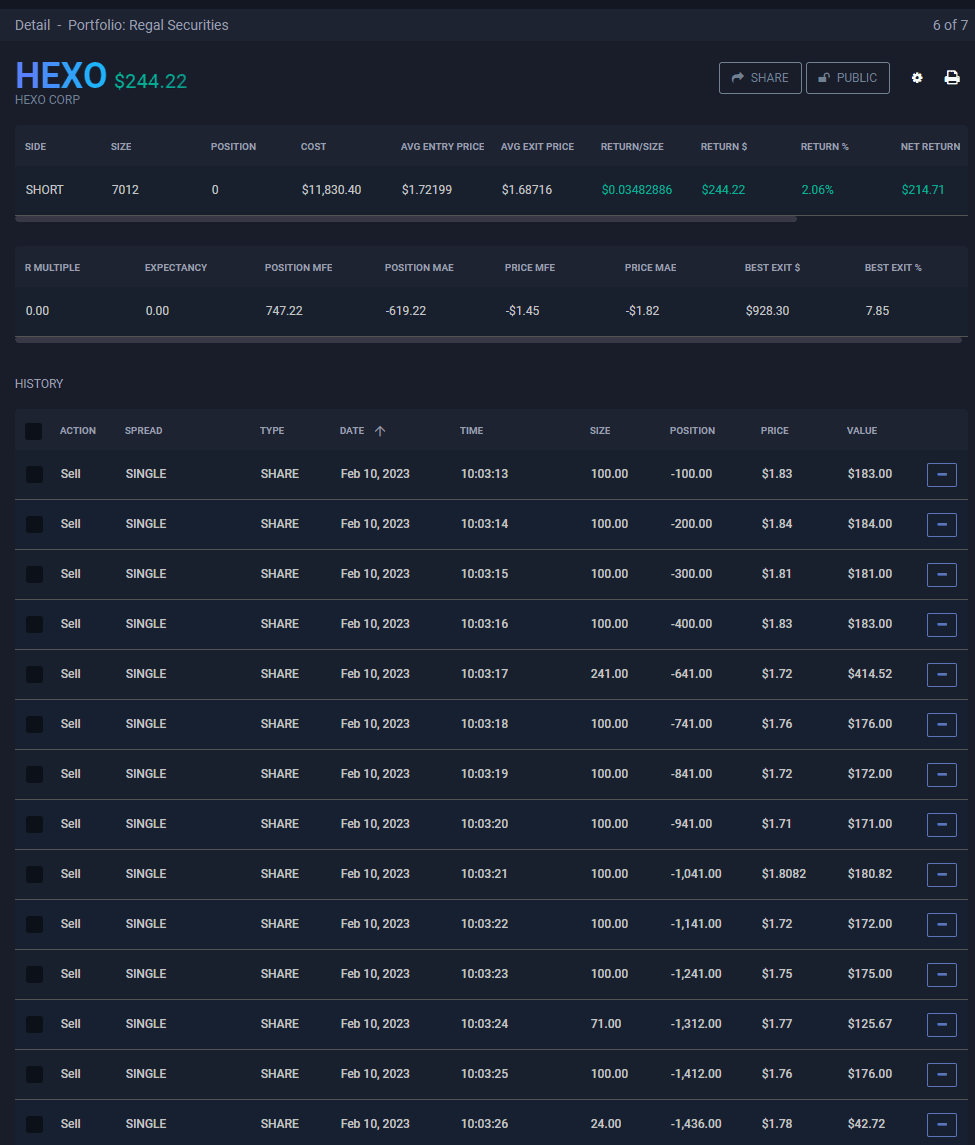
Task: Click the position value -1,436.00
Action: (696, 1125)
